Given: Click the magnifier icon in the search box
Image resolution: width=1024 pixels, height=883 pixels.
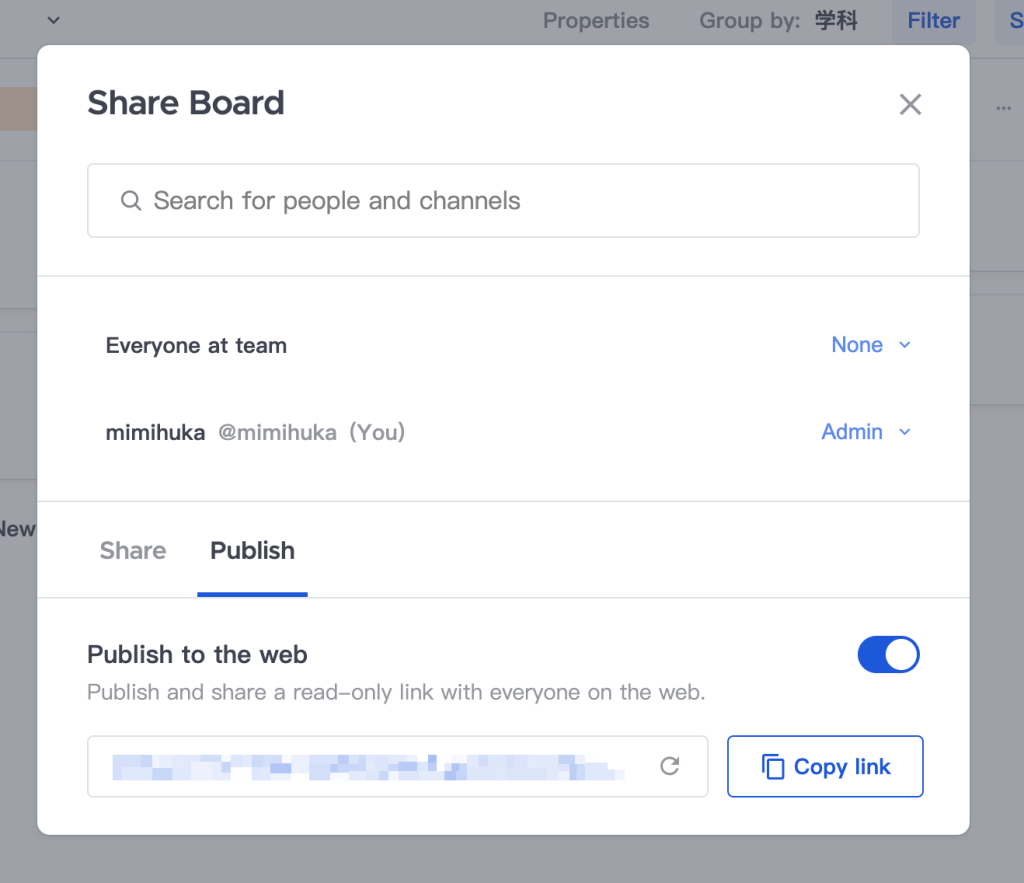Looking at the screenshot, I should [x=130, y=201].
